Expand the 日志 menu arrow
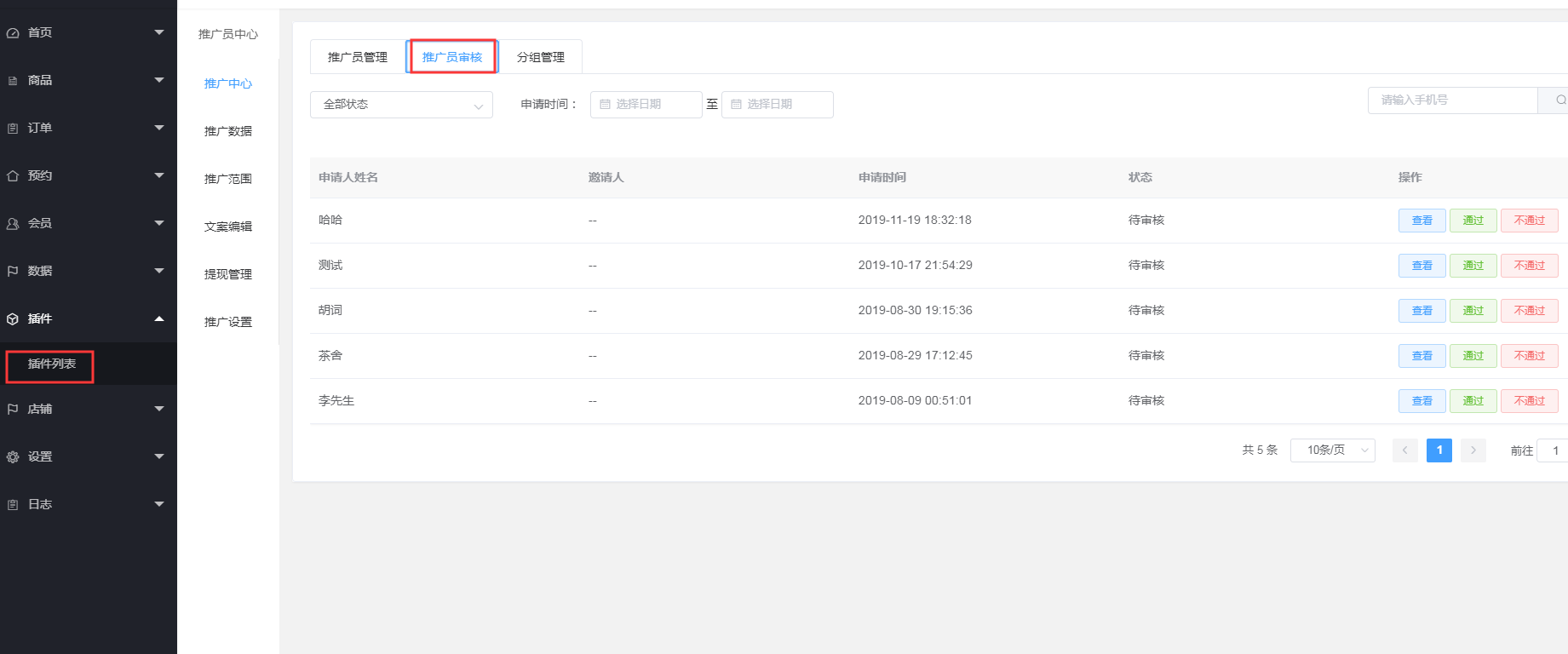This screenshot has height=654, width=1568. (159, 504)
